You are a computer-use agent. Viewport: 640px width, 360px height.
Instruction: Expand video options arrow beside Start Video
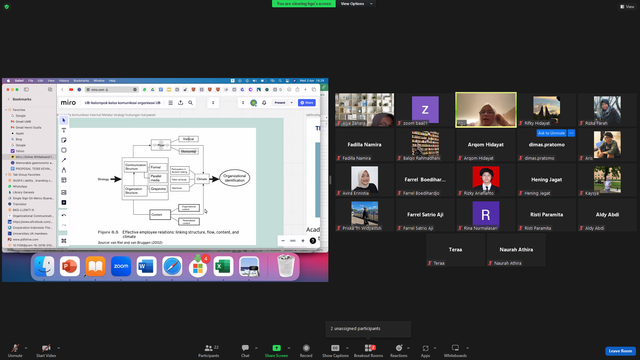click(x=58, y=348)
